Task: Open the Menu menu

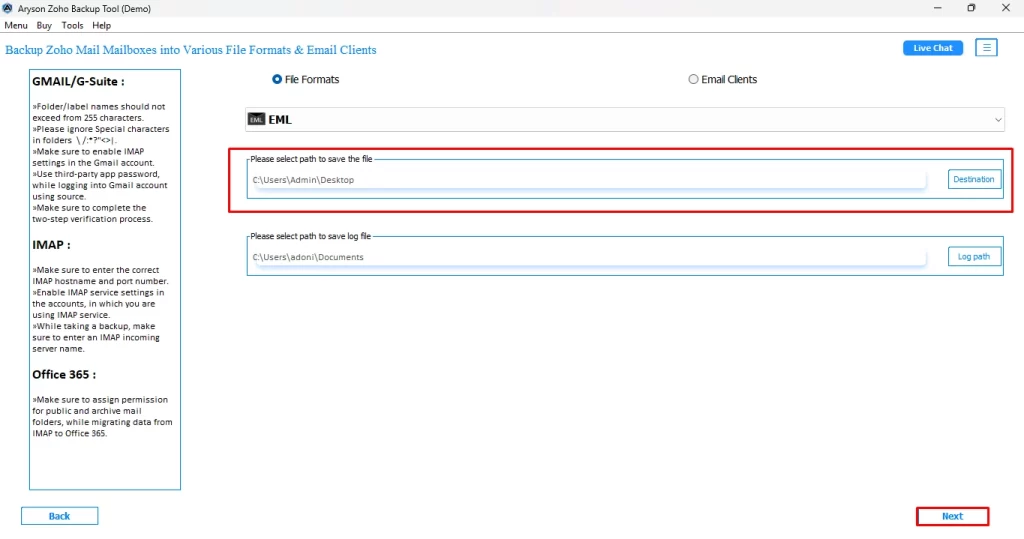Action: pyautogui.click(x=16, y=25)
